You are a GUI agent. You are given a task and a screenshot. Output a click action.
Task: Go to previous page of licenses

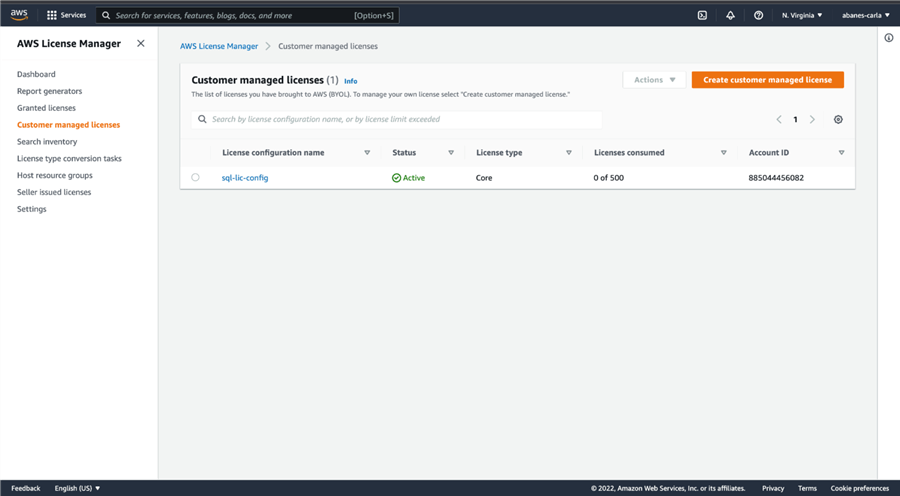[779, 119]
